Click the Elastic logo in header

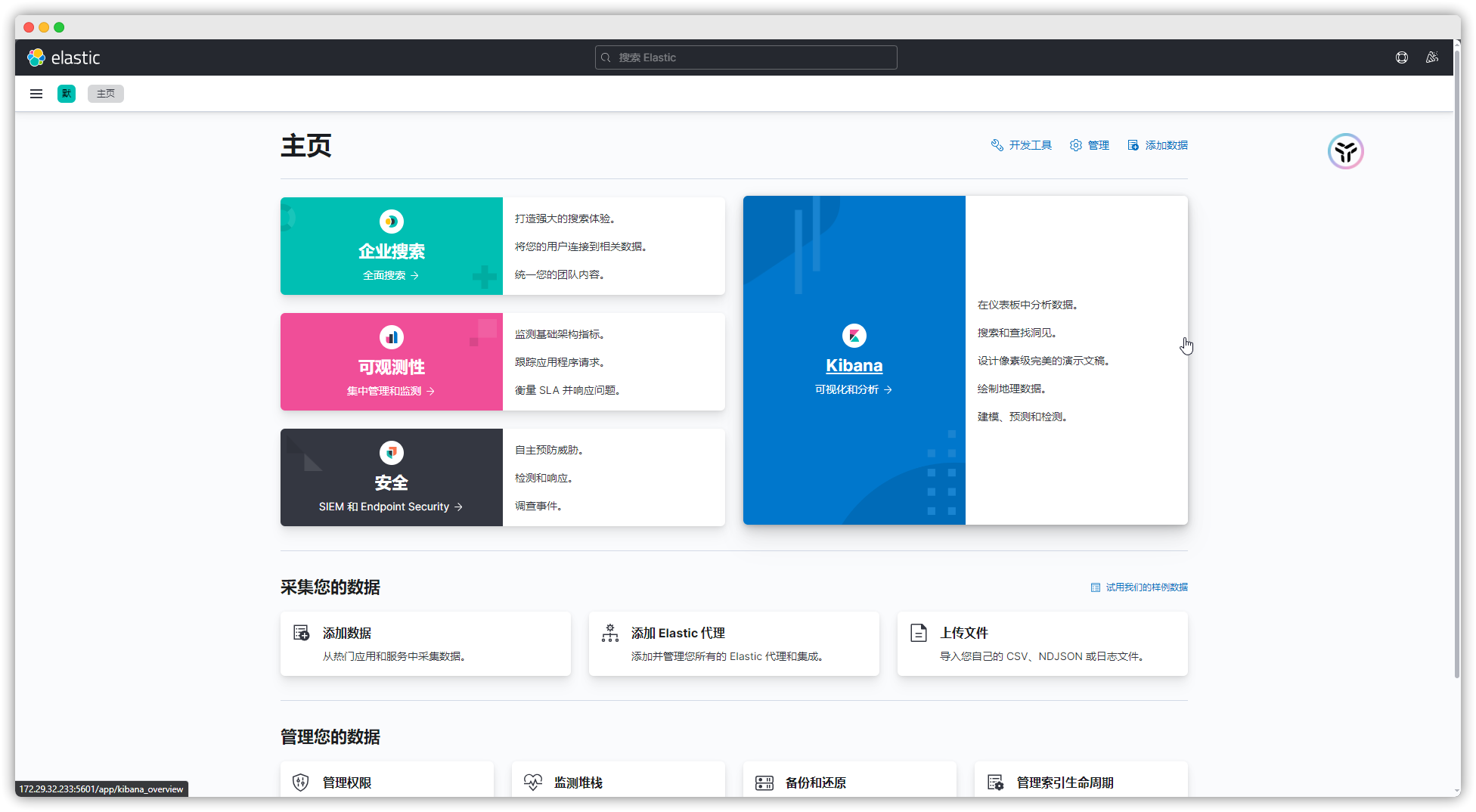tap(64, 57)
